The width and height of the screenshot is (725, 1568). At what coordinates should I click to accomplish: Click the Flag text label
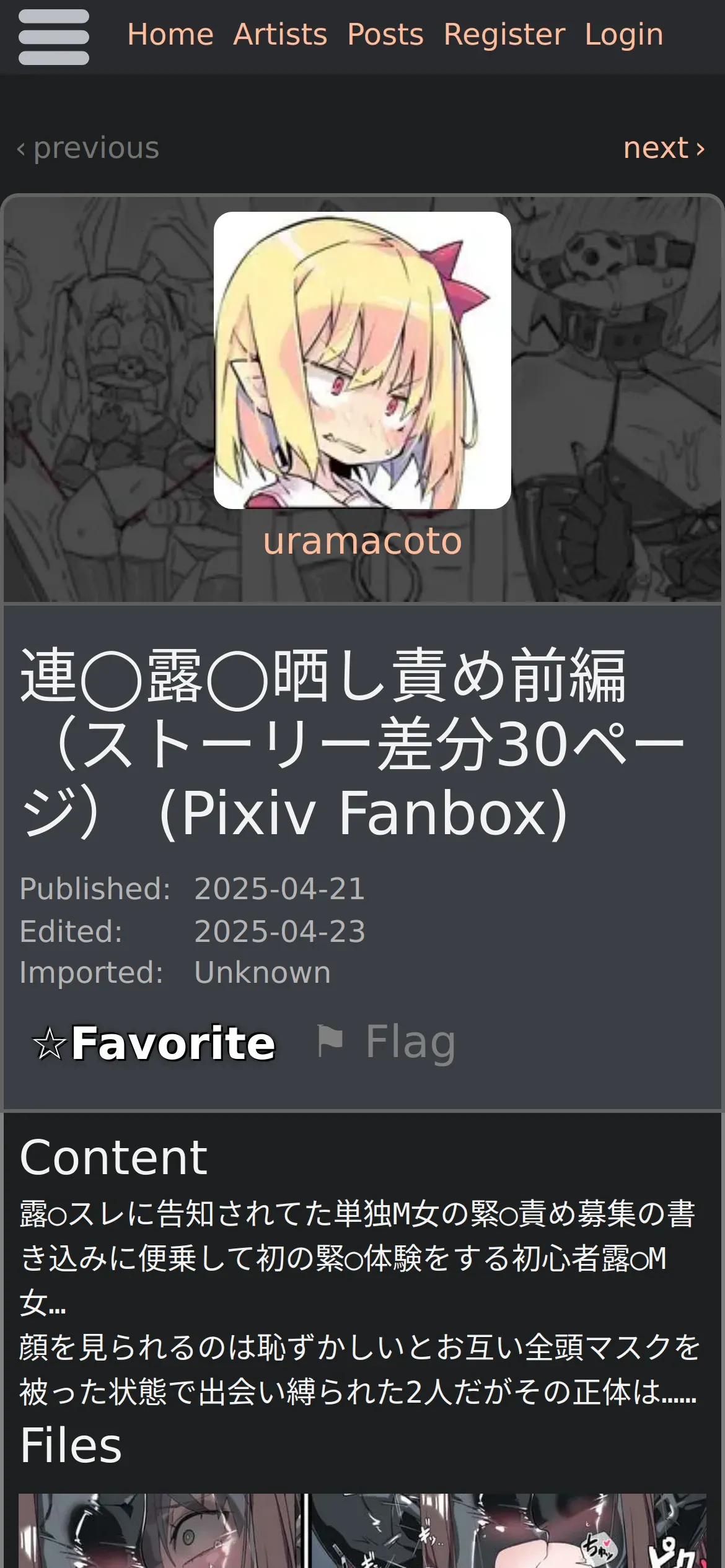tap(410, 1042)
